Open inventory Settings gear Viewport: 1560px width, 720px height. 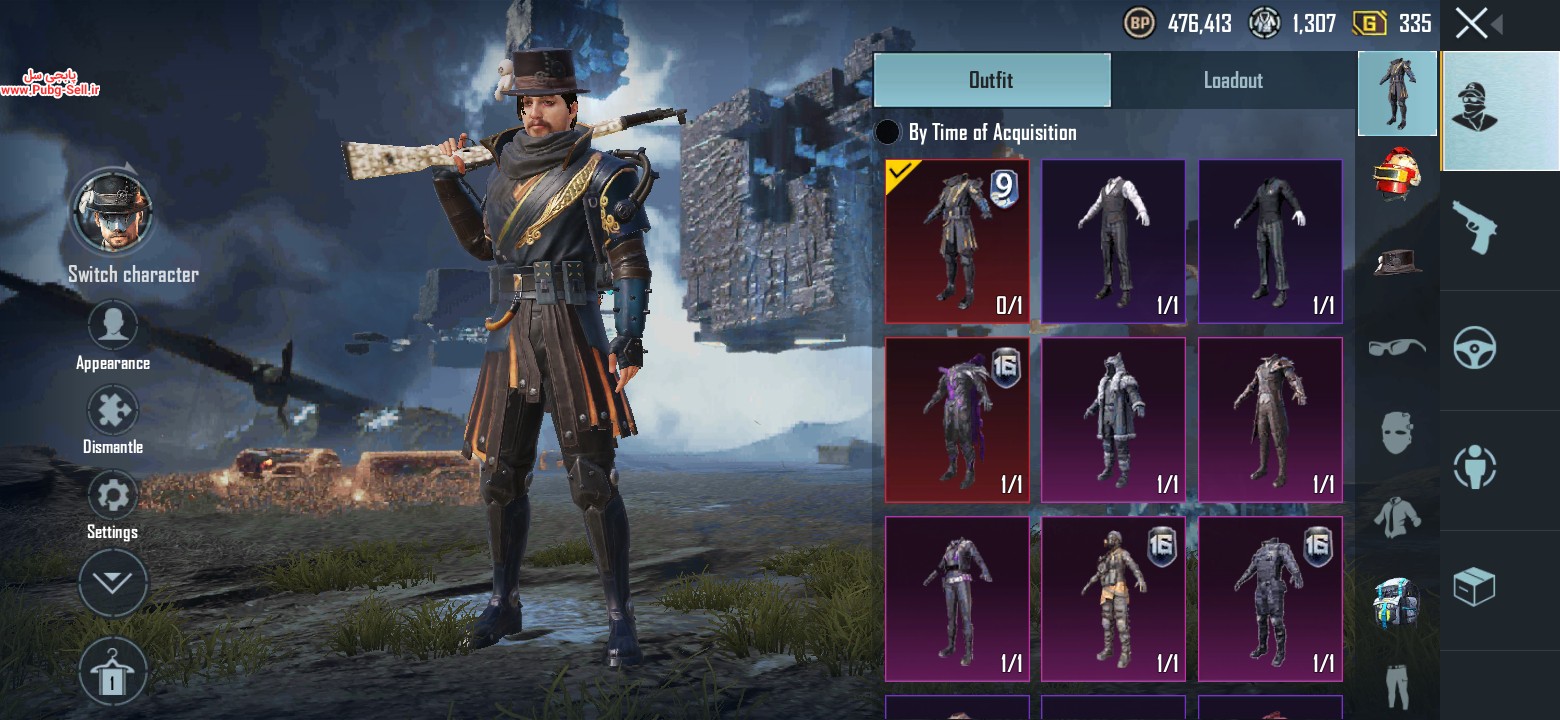coord(112,506)
